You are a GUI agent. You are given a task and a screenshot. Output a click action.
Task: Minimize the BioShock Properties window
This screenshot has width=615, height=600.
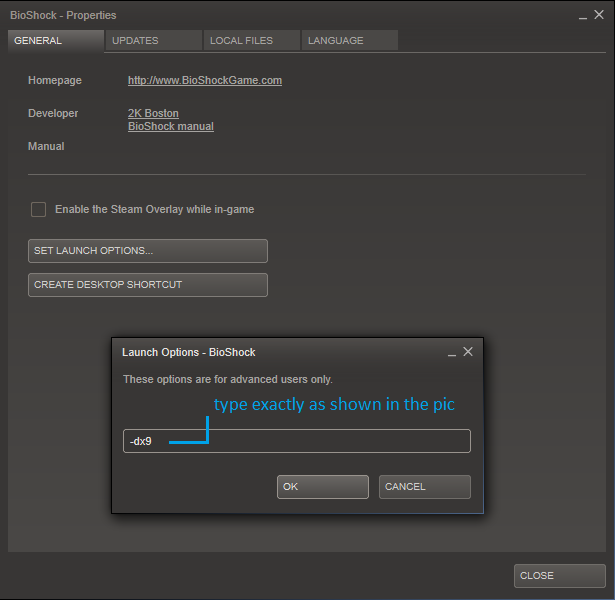point(583,18)
